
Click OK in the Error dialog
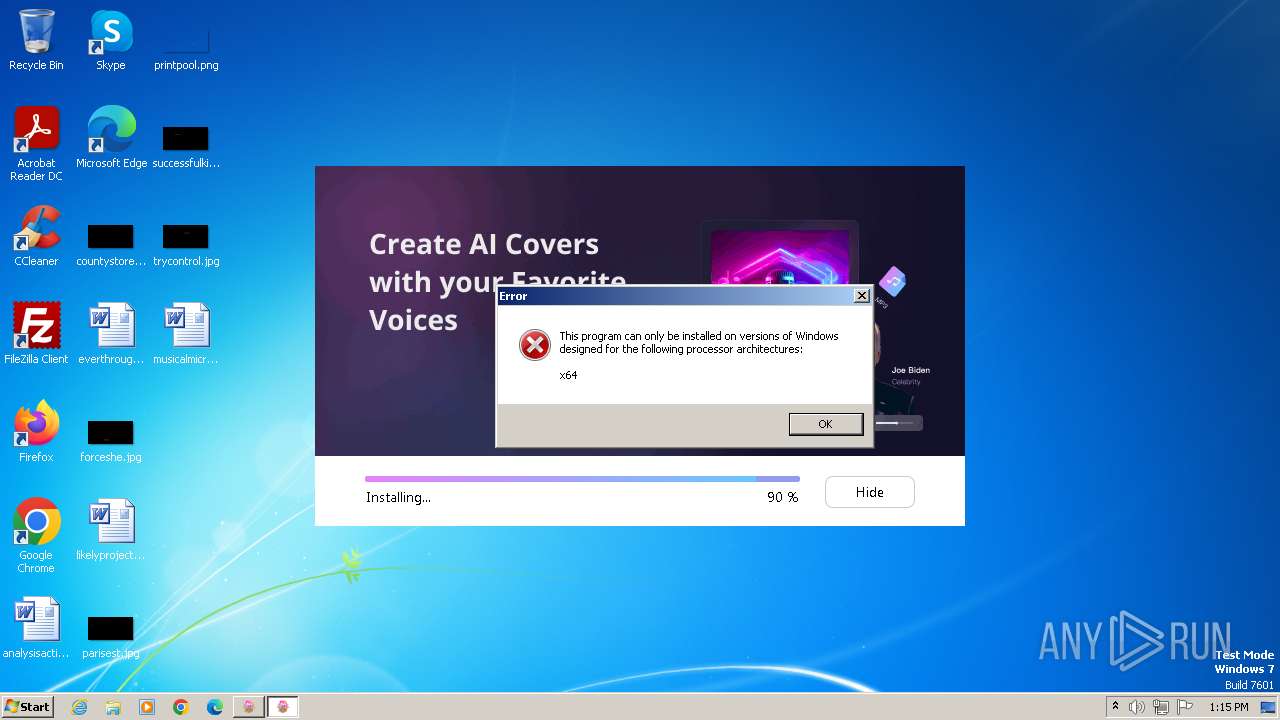point(825,424)
